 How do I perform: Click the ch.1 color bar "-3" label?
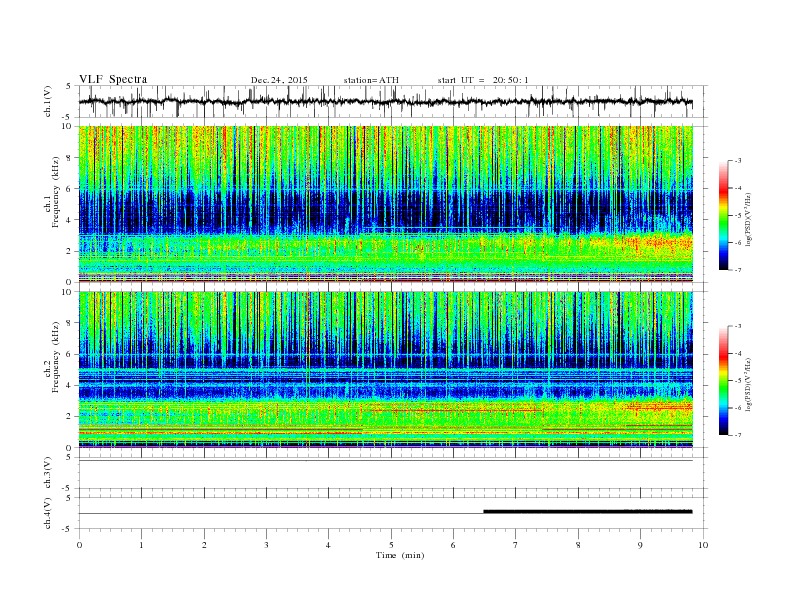(x=738, y=161)
